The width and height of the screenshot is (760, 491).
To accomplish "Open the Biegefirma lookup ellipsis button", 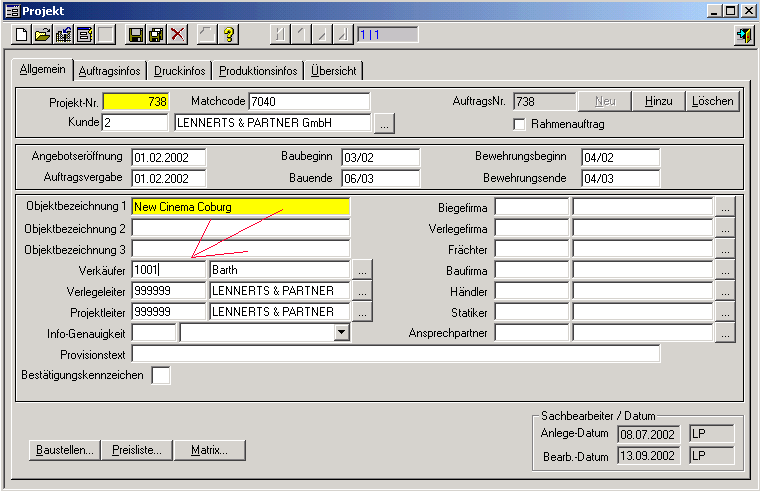I will 725,207.
